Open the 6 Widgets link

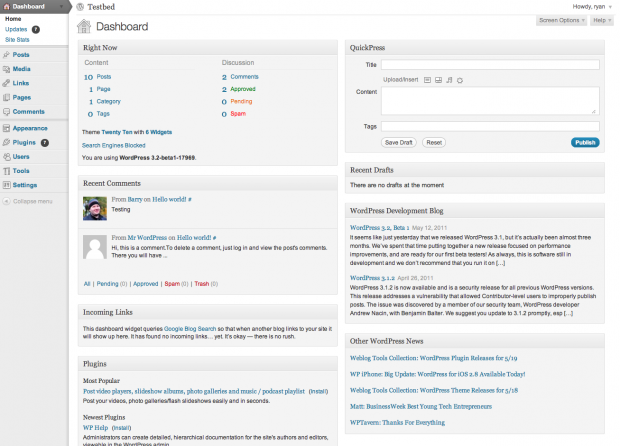tap(159, 132)
